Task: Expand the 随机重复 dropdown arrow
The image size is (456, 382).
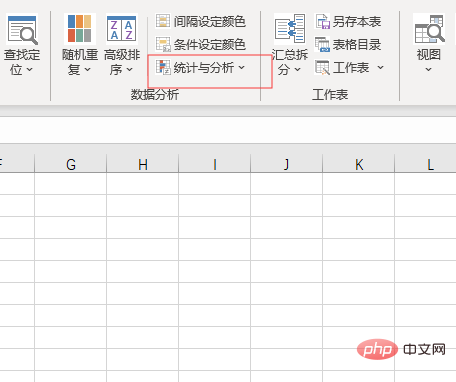Action: click(x=87, y=70)
